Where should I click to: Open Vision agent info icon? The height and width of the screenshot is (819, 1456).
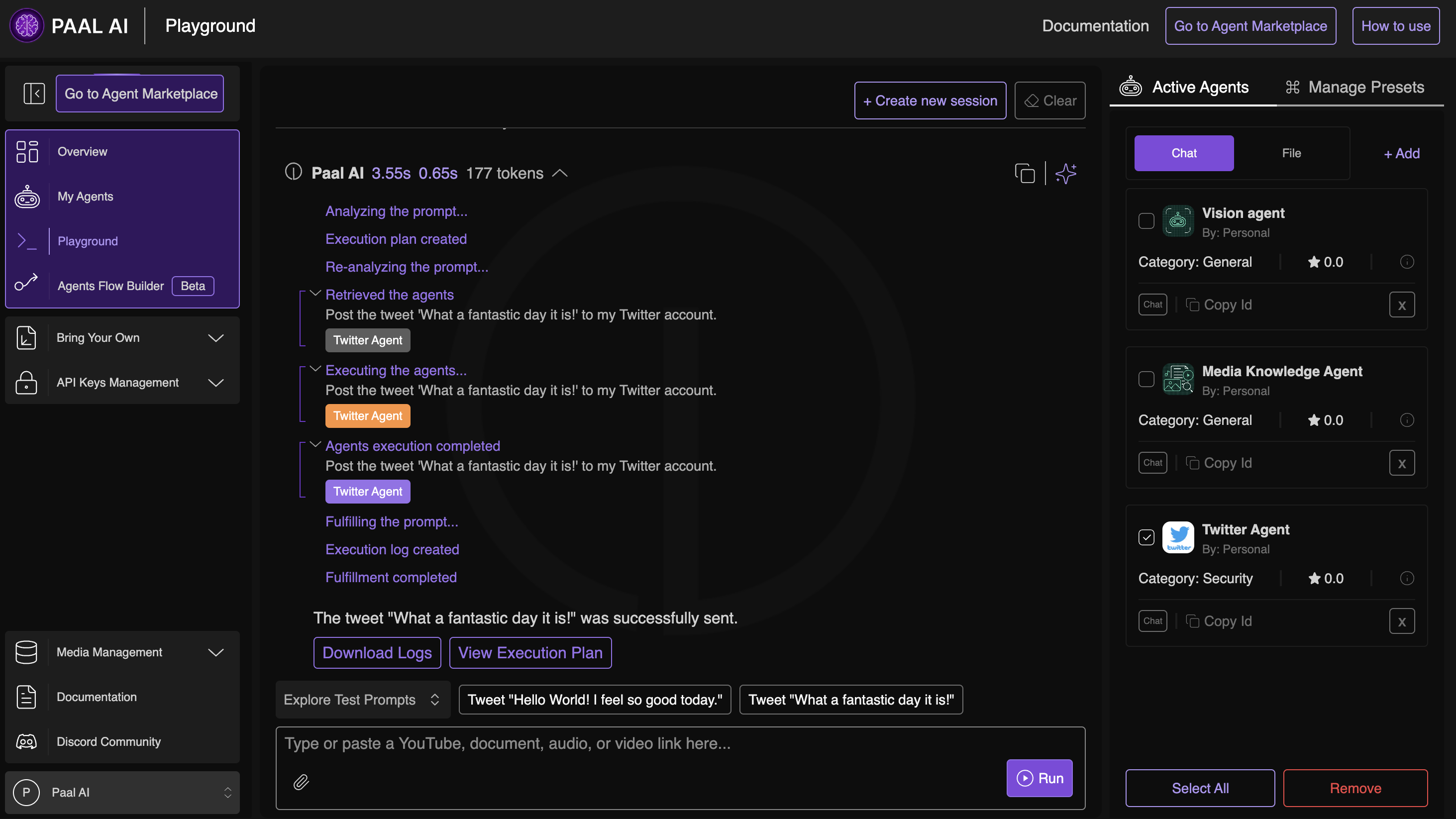[1407, 262]
